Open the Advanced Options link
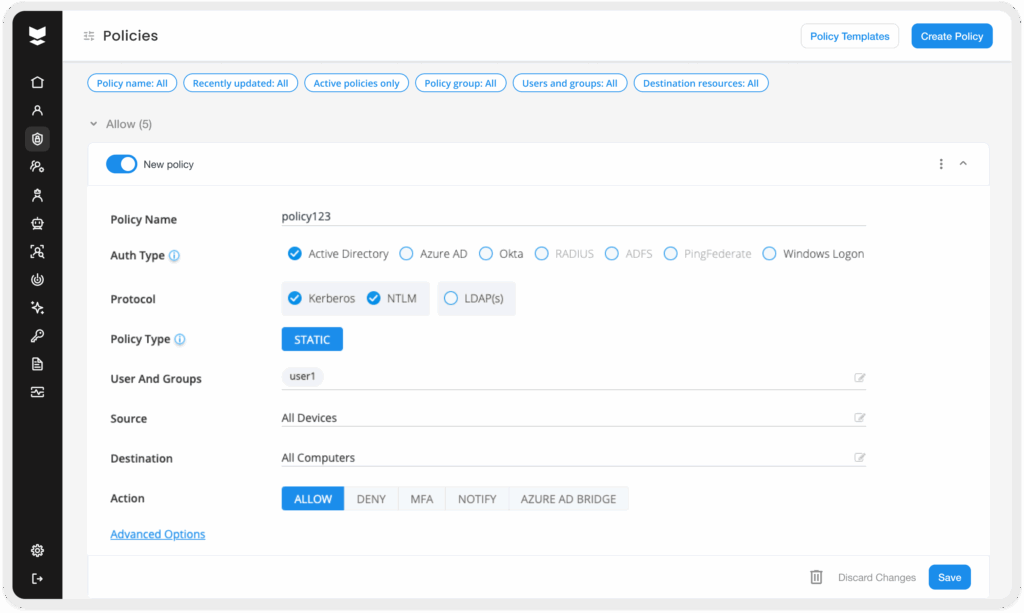 (157, 534)
